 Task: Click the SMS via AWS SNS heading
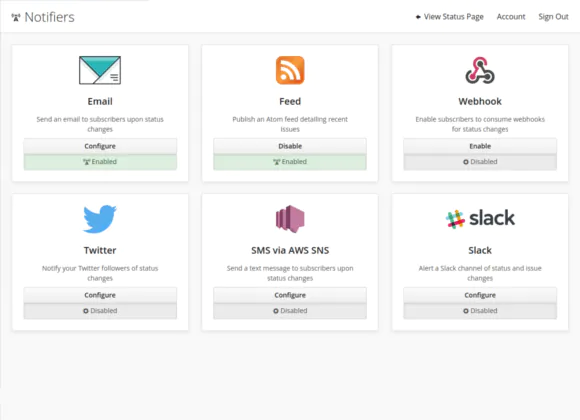[290, 251]
